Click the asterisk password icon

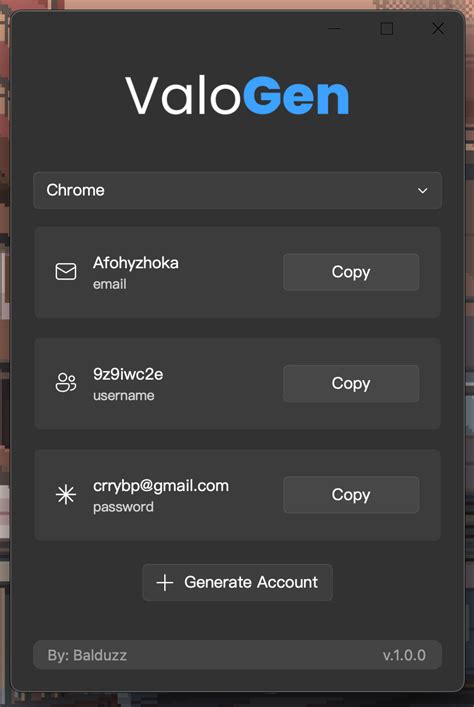click(x=66, y=495)
